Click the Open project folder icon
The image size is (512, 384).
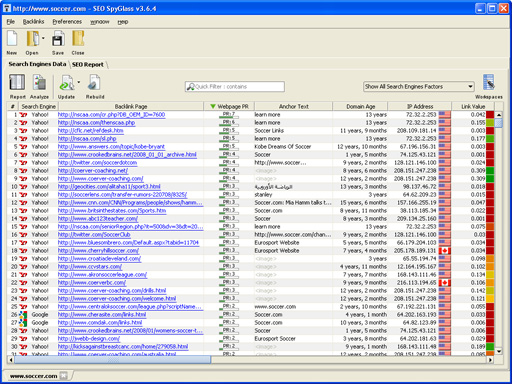point(33,39)
